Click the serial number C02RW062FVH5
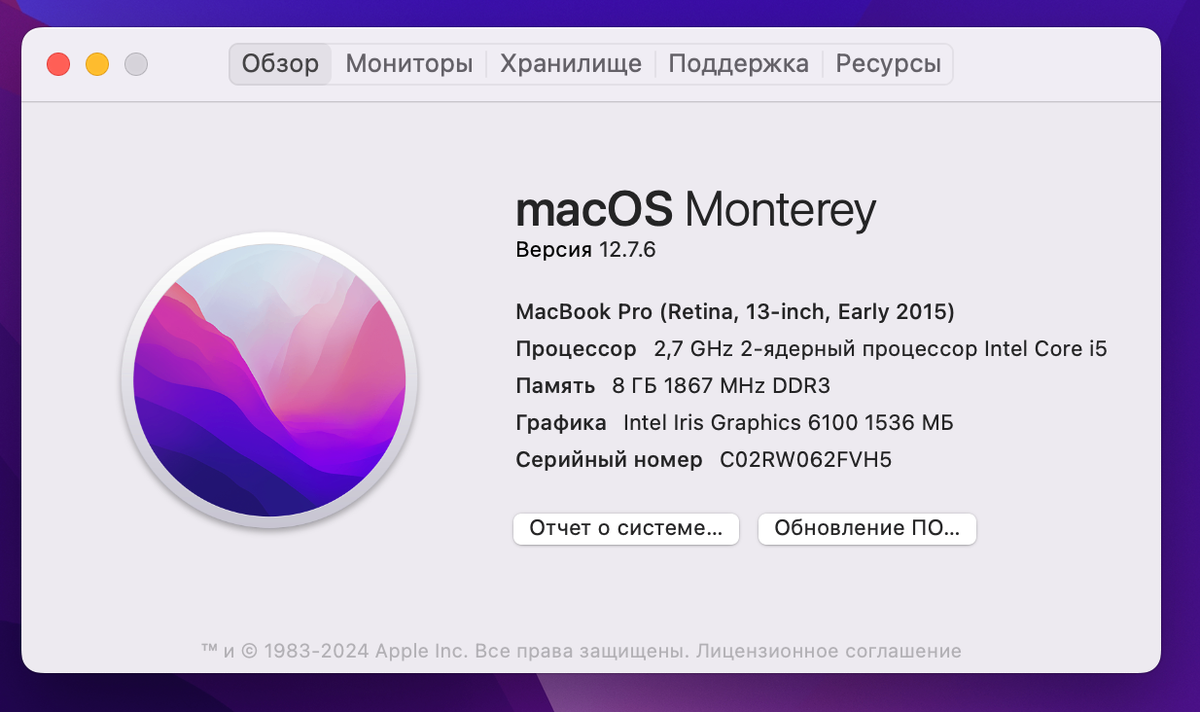 805,459
